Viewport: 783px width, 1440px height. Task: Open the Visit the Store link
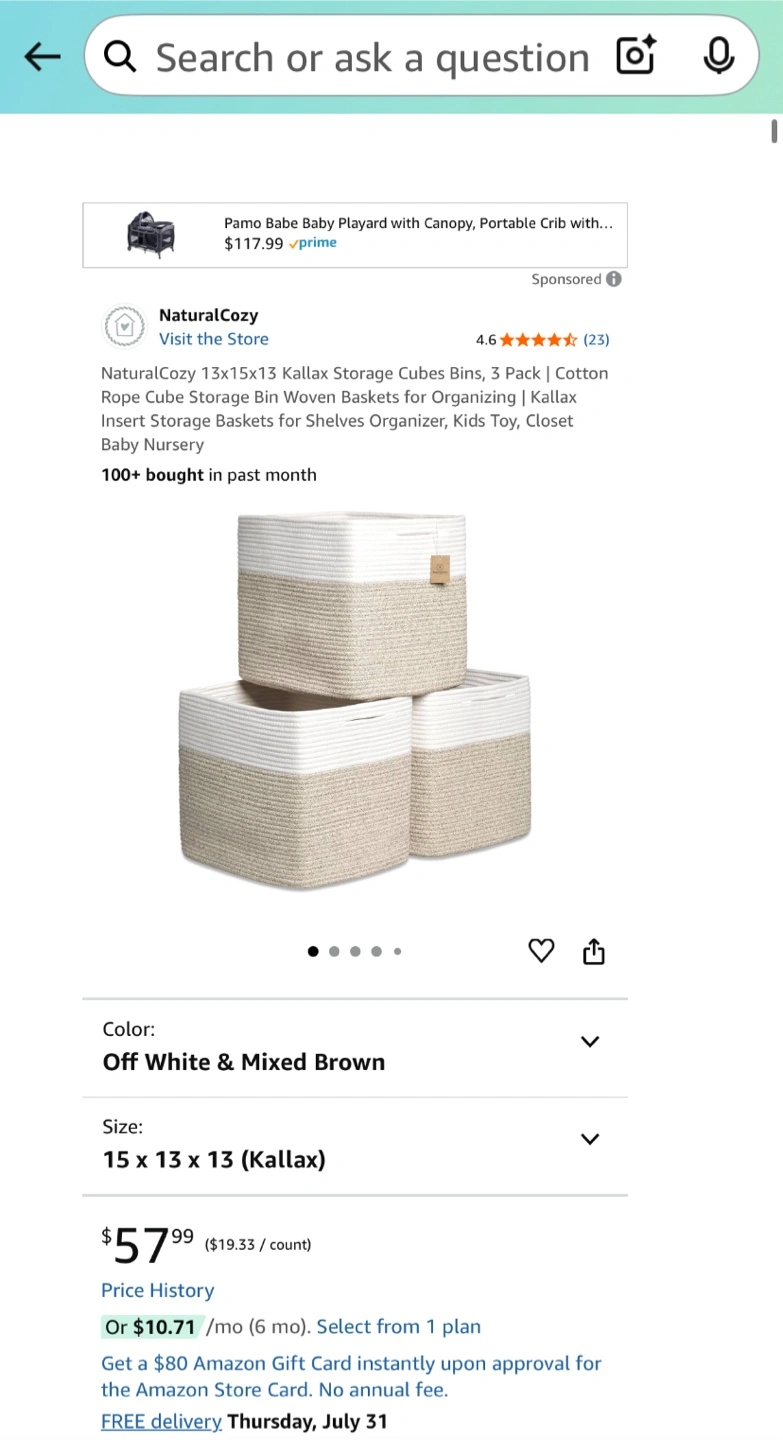click(x=214, y=339)
